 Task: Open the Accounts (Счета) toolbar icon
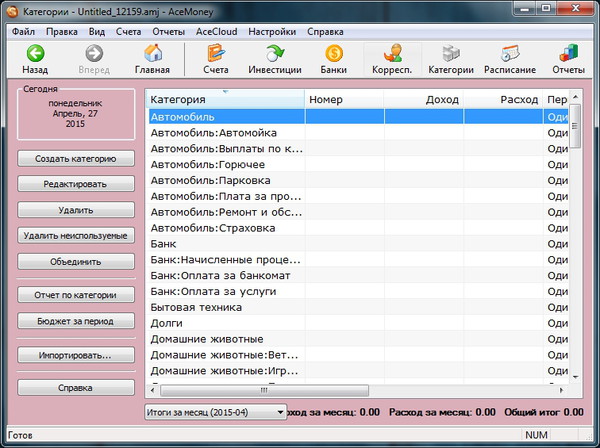pyautogui.click(x=216, y=54)
